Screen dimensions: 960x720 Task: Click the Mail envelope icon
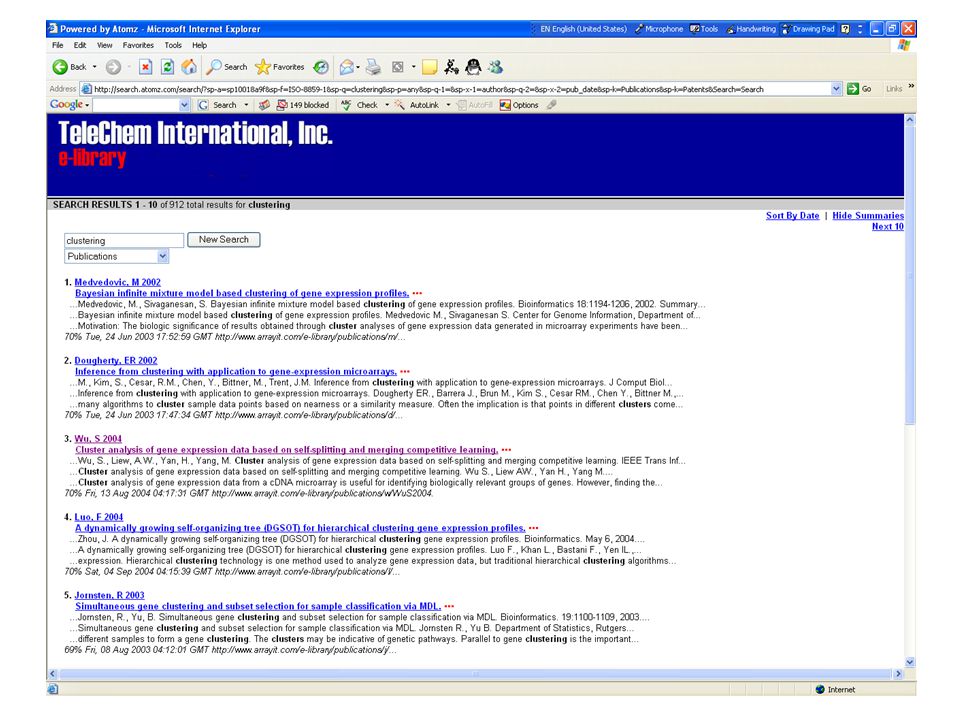(x=347, y=67)
